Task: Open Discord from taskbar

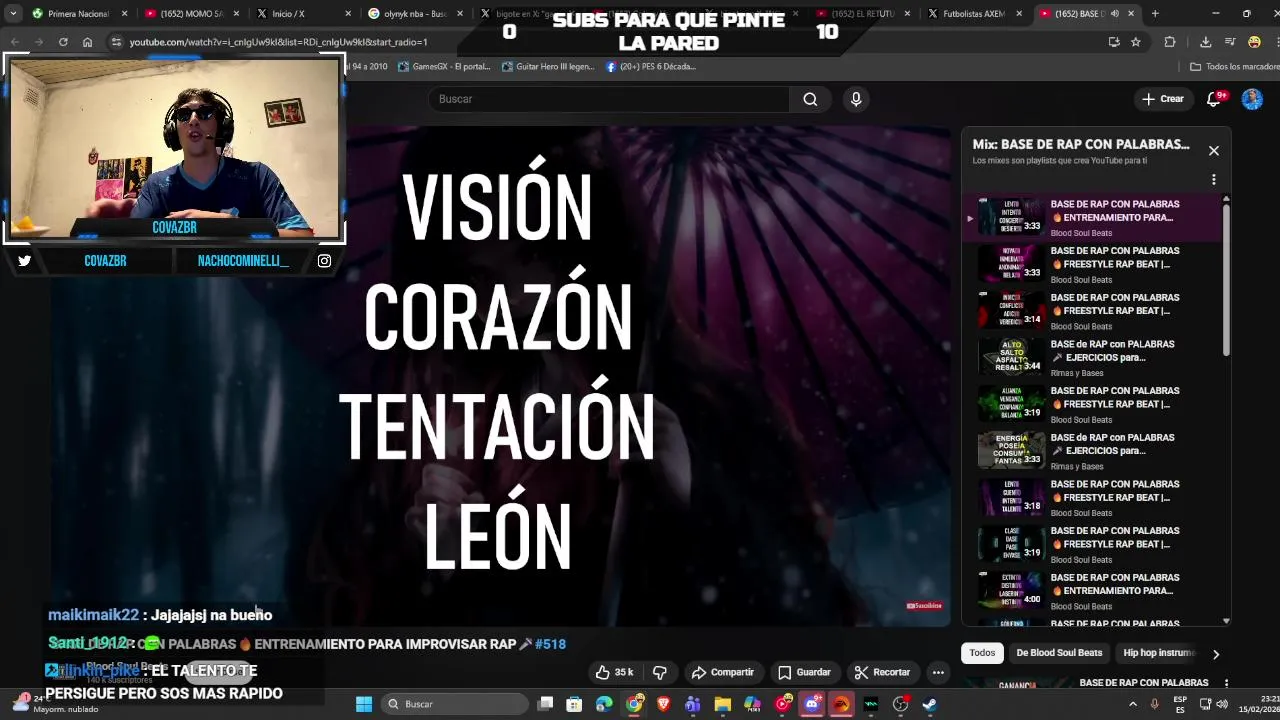Action: pyautogui.click(x=811, y=704)
